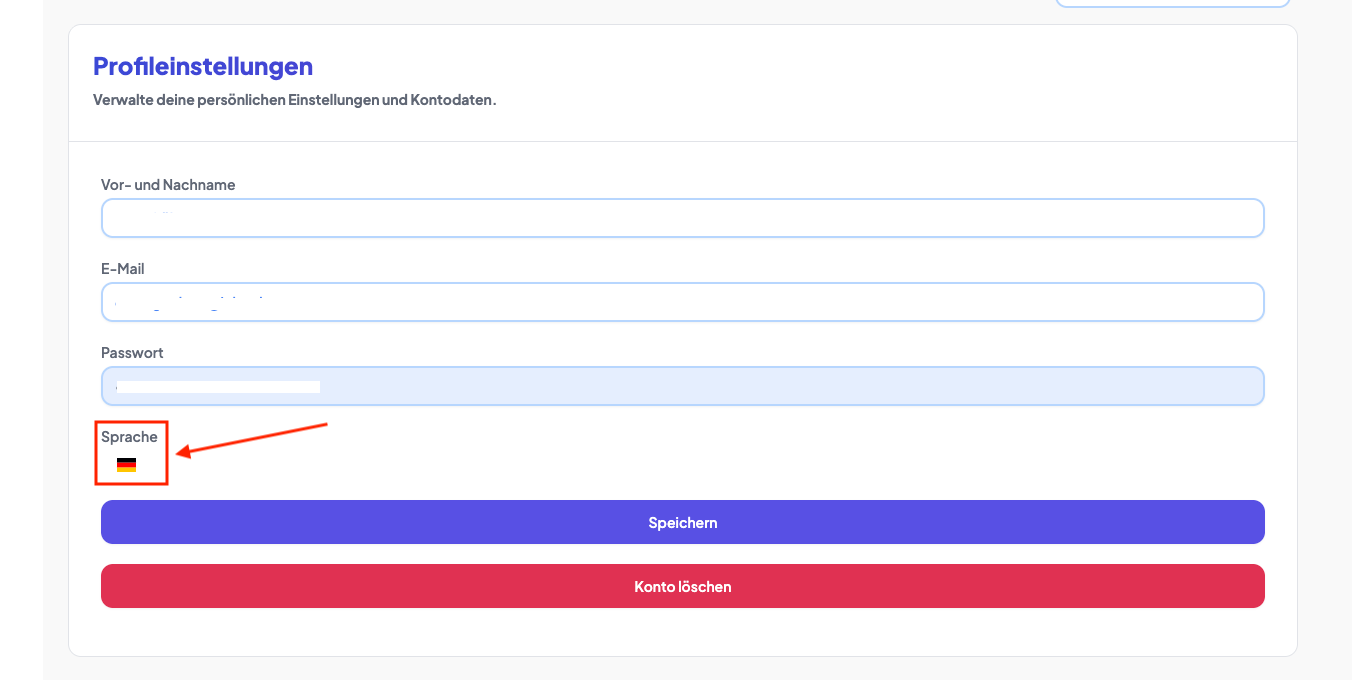
Task: Click the red arrow pointing to Sprache
Action: (252, 440)
